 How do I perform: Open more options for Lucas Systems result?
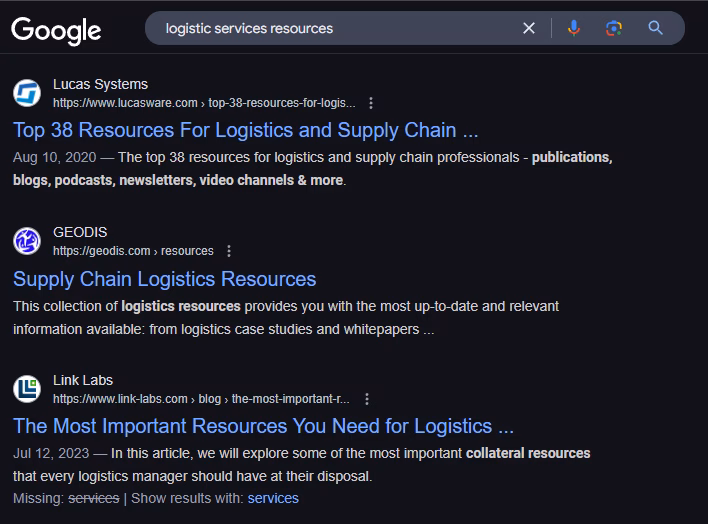coord(371,103)
